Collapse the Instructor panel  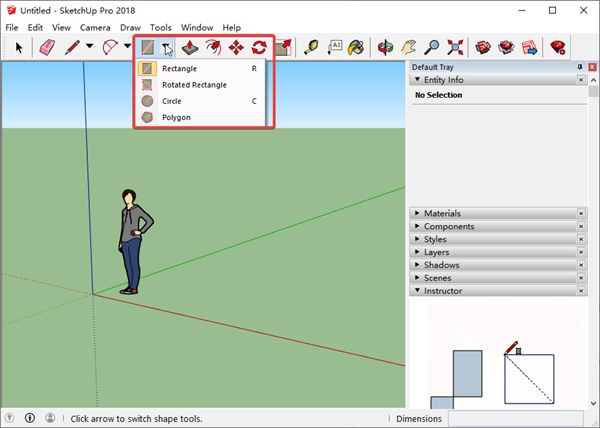pyautogui.click(x=417, y=290)
